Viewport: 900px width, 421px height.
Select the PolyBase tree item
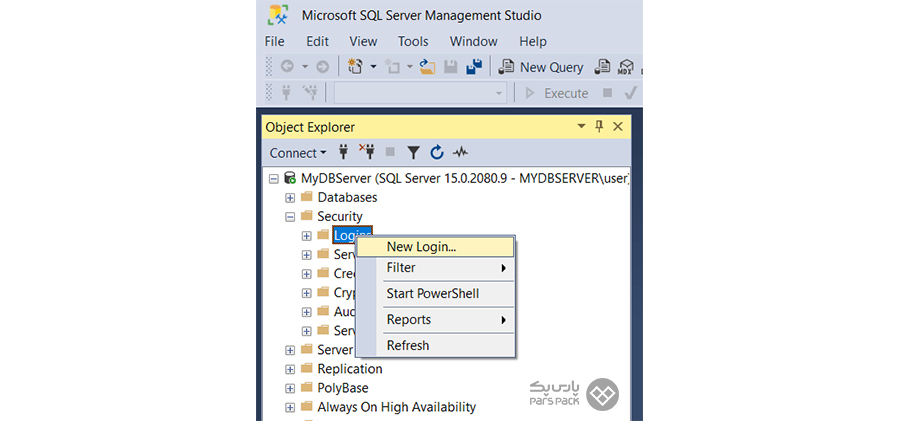(343, 388)
